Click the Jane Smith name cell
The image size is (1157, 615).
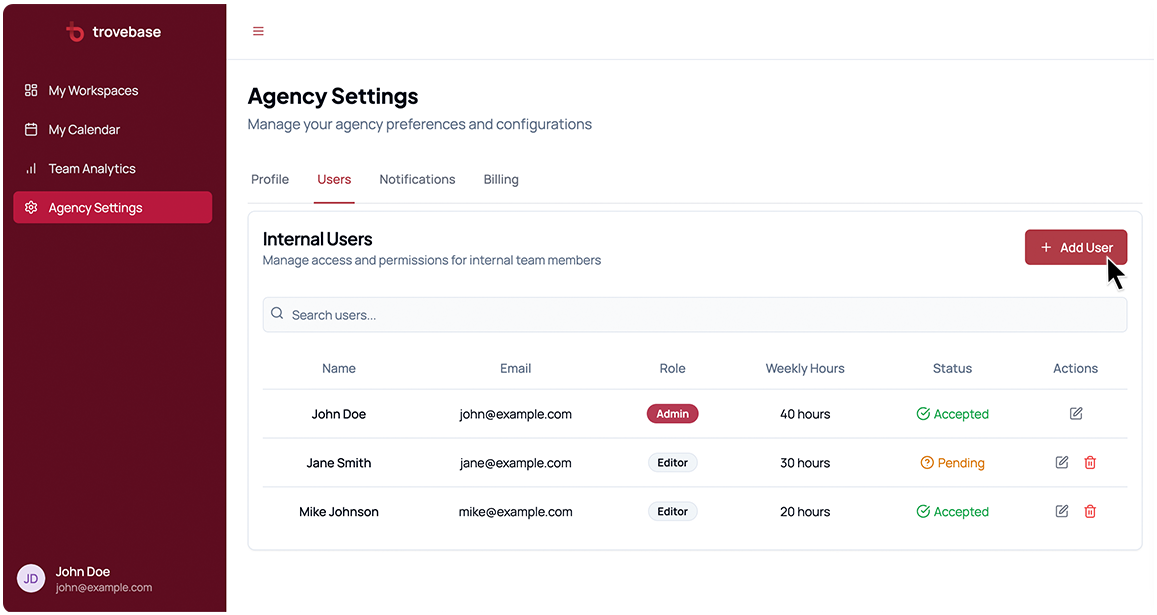point(339,463)
